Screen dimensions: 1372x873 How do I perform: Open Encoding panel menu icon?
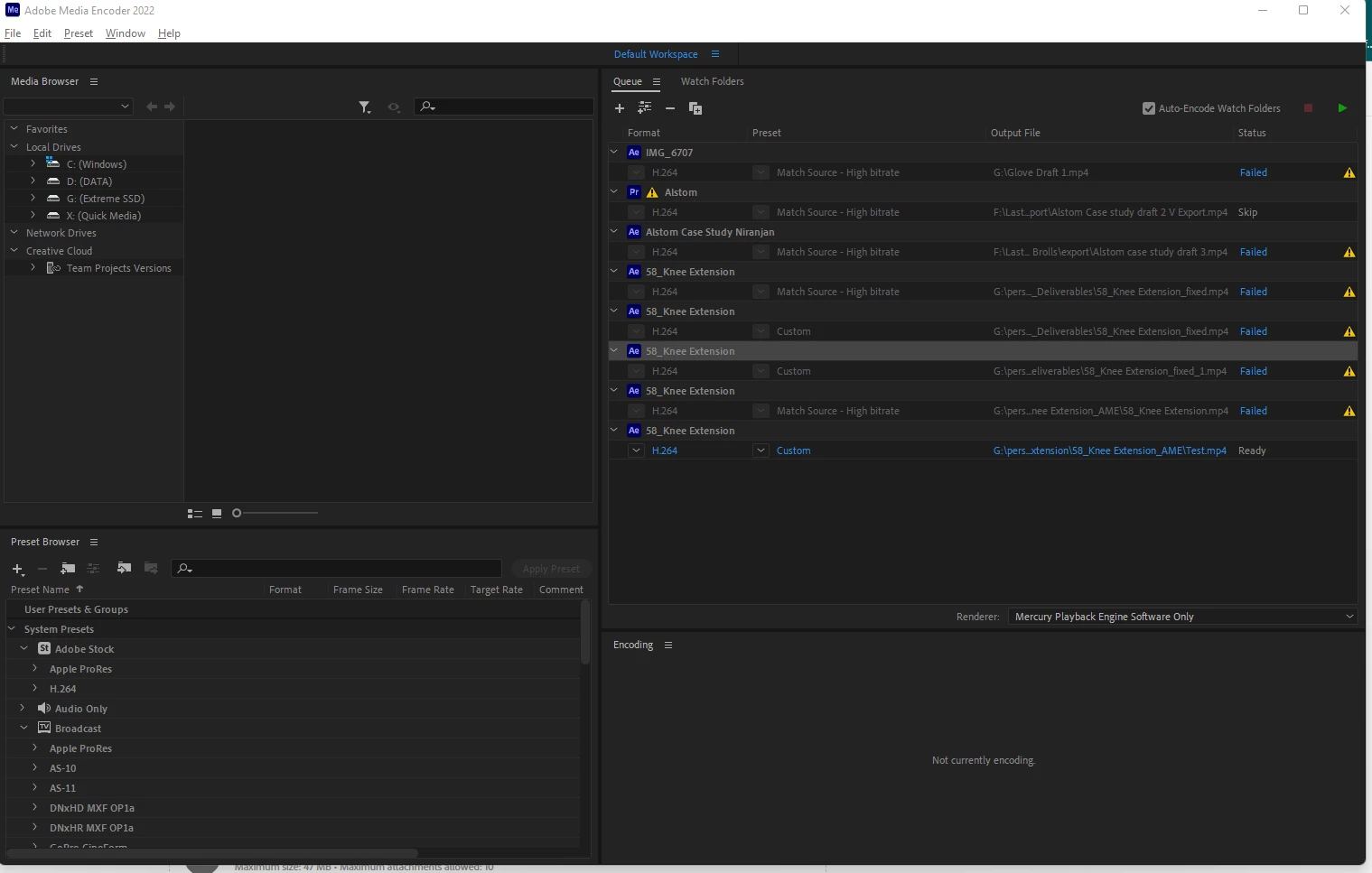pos(668,645)
